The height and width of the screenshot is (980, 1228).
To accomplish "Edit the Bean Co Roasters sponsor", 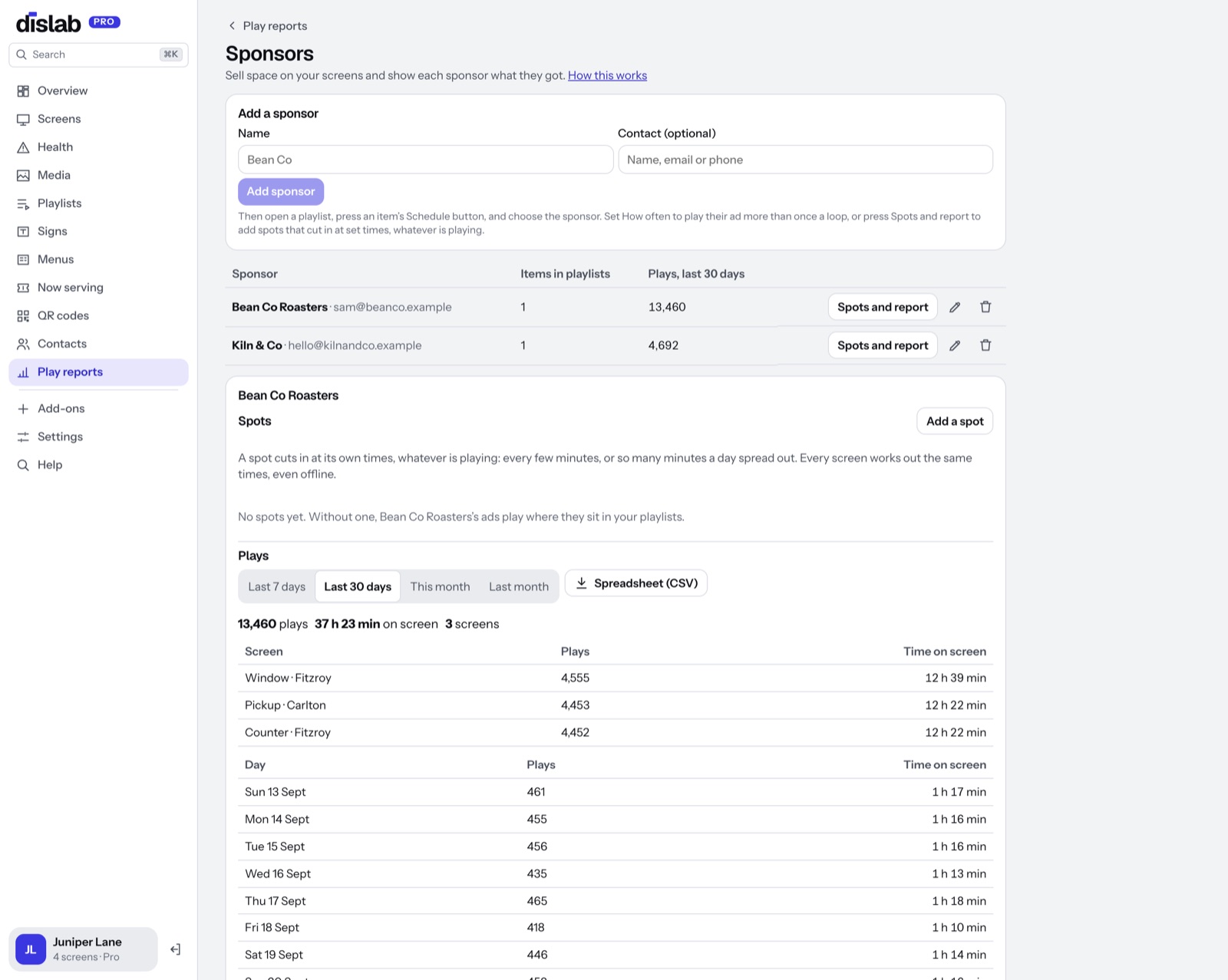I will (955, 307).
